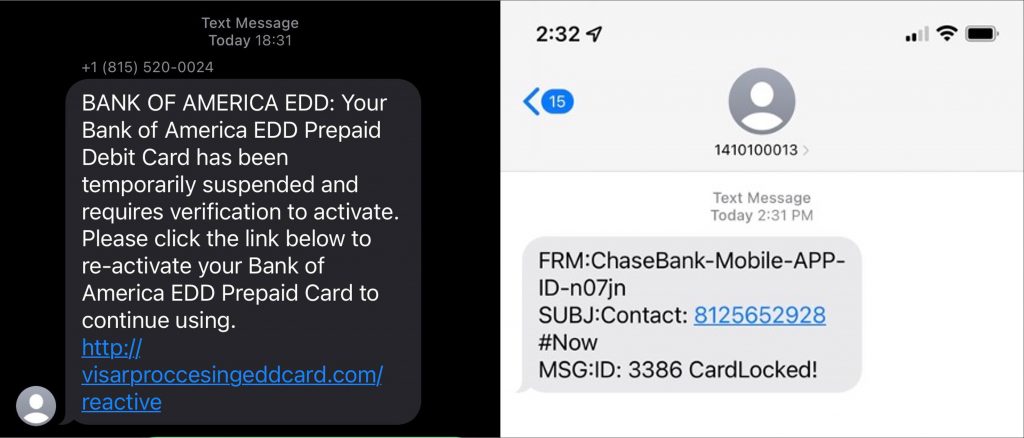Tap the Wi-Fi status icon

[x=946, y=33]
